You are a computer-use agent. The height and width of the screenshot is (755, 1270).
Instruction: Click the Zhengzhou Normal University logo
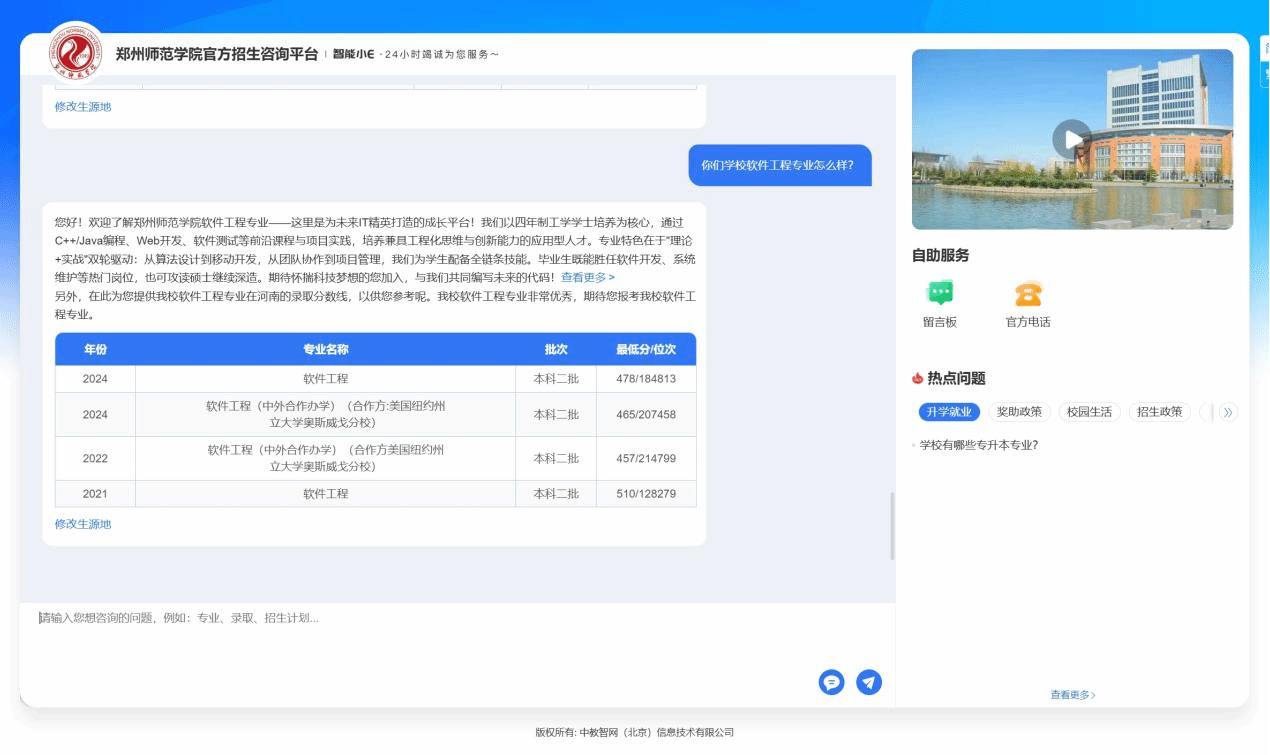coord(76,54)
